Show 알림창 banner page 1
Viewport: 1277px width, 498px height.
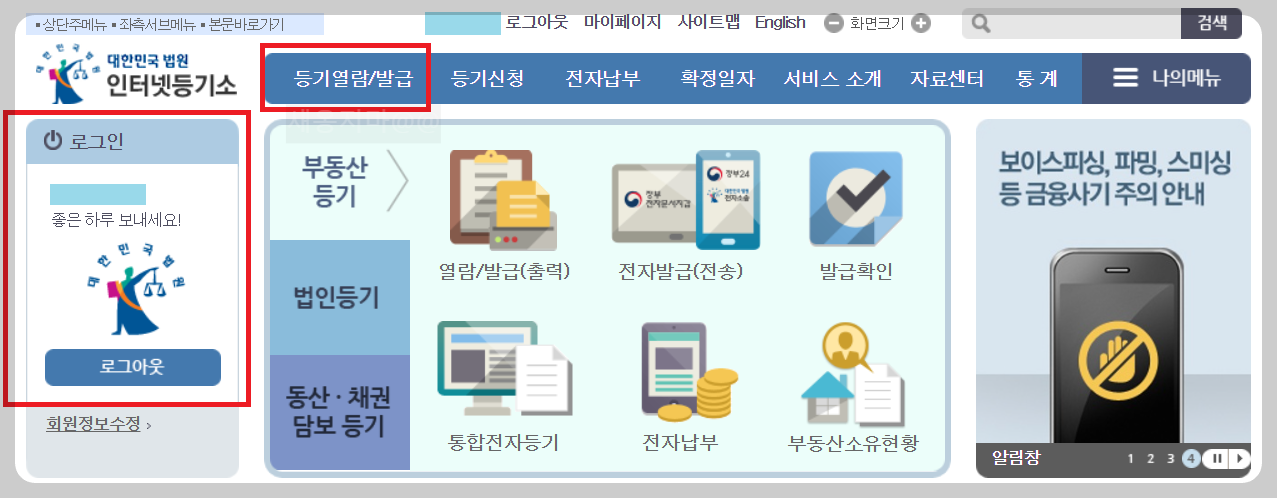pyautogui.click(x=1131, y=459)
